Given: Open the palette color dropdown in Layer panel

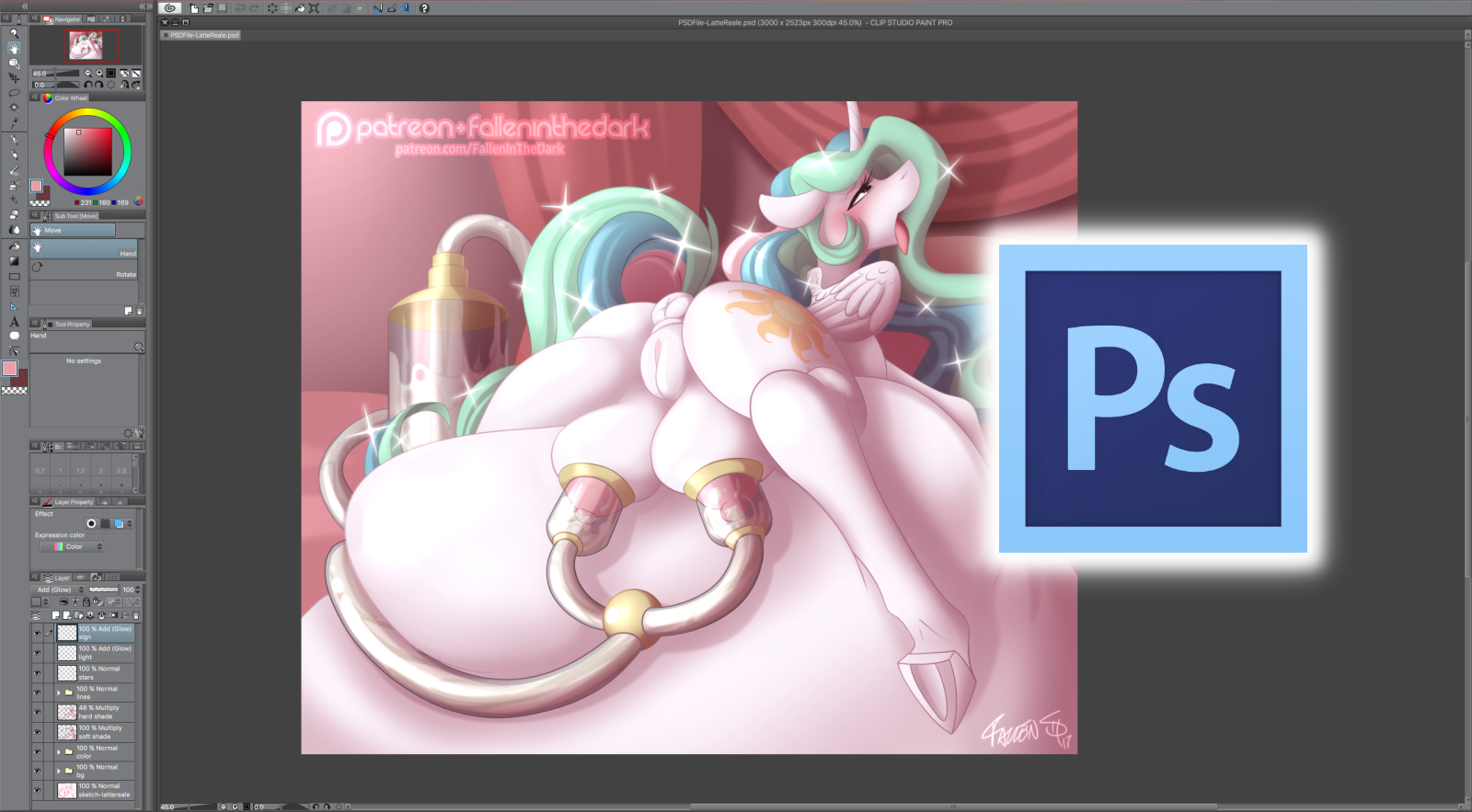Looking at the screenshot, I should 39,602.
